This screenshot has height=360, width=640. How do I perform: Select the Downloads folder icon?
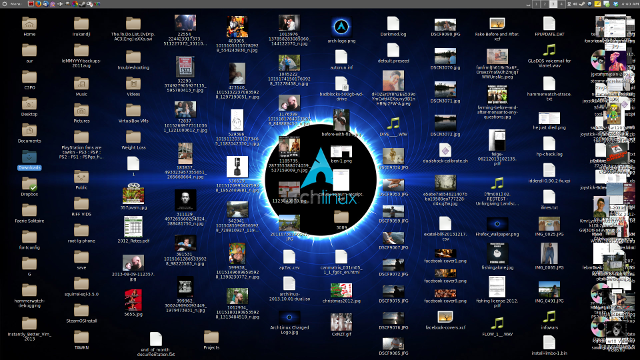[29, 160]
